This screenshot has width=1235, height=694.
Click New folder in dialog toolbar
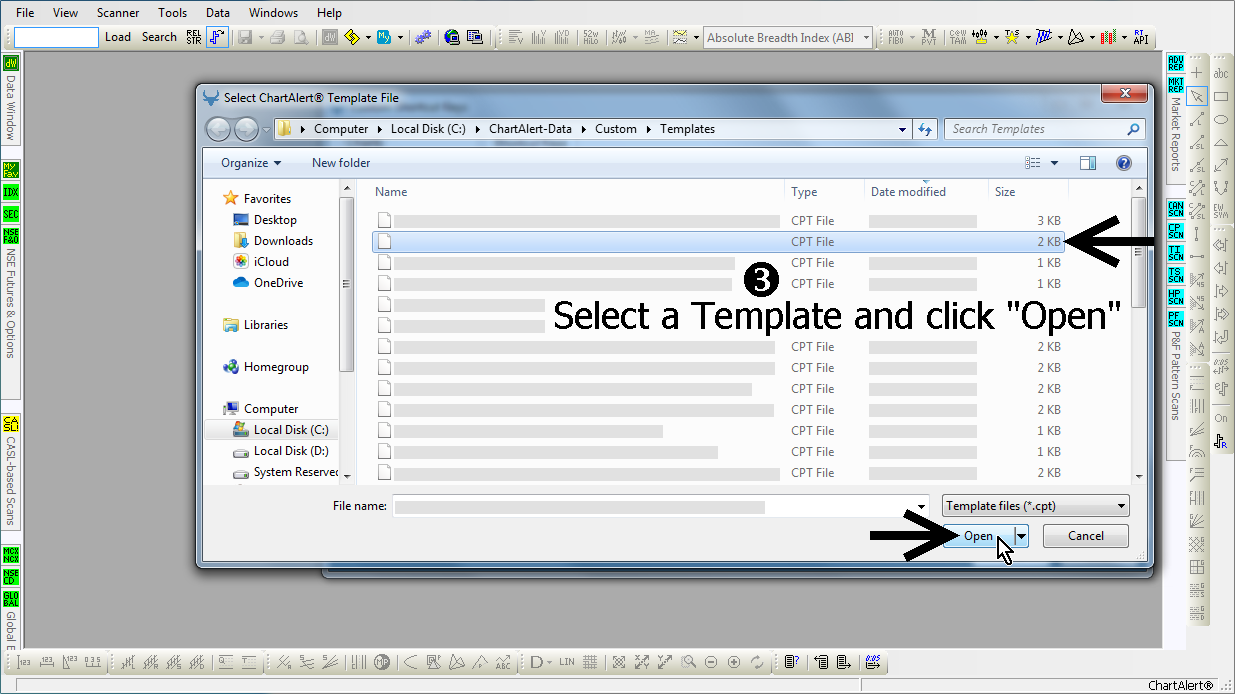(x=341, y=163)
